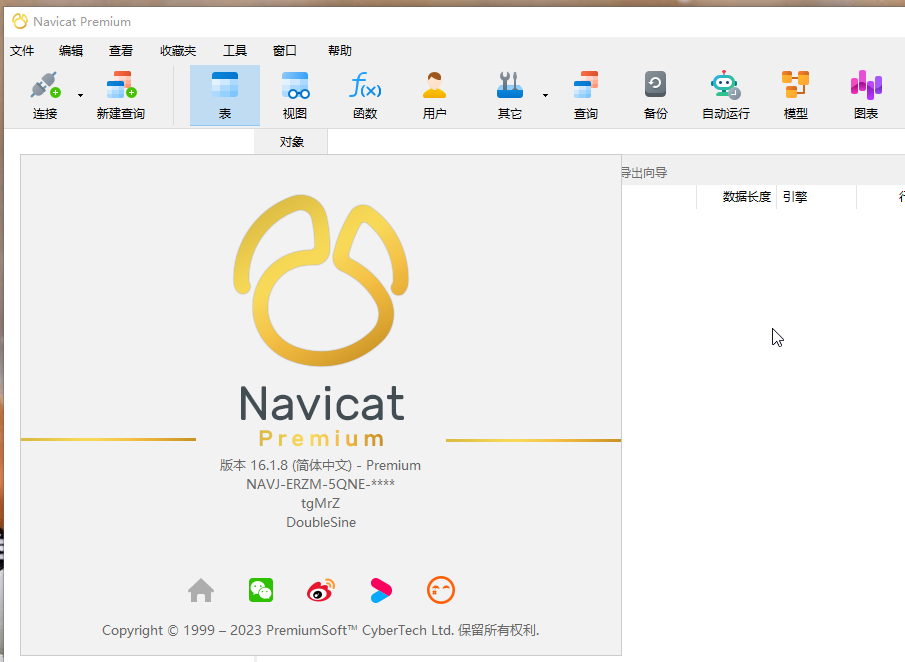Viewport: 905px width, 662px height.
Task: Open the Function (函数) f(x) icon
Action: (365, 95)
